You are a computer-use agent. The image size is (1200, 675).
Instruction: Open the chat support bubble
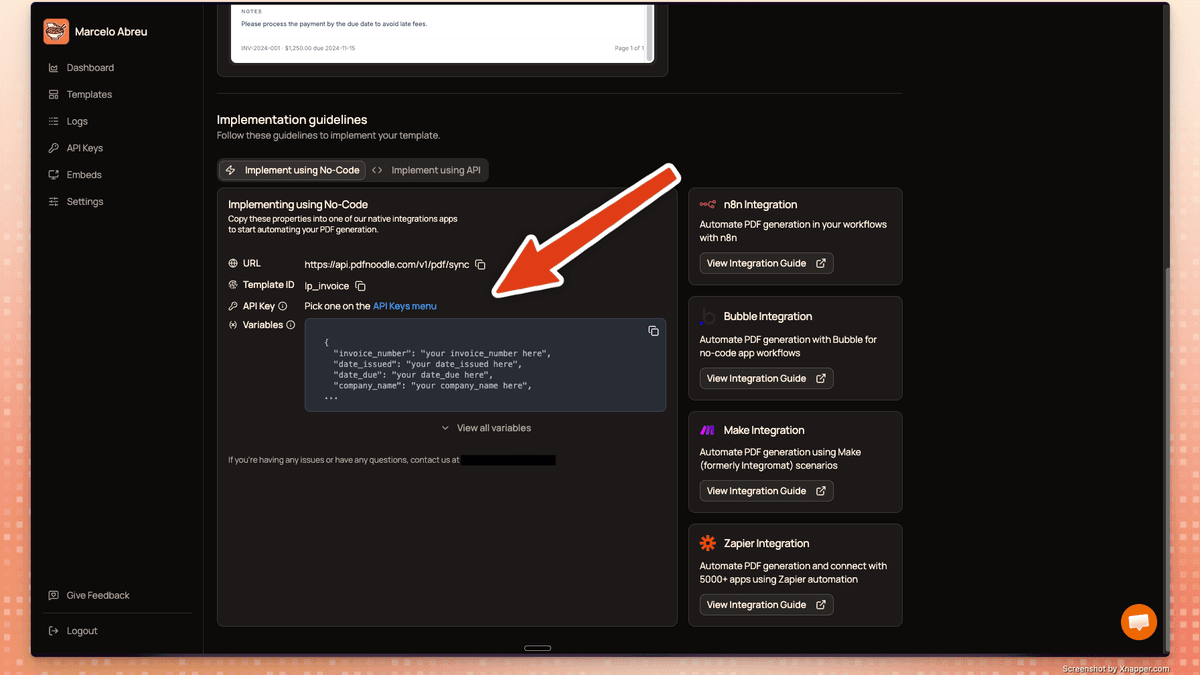tap(1138, 622)
